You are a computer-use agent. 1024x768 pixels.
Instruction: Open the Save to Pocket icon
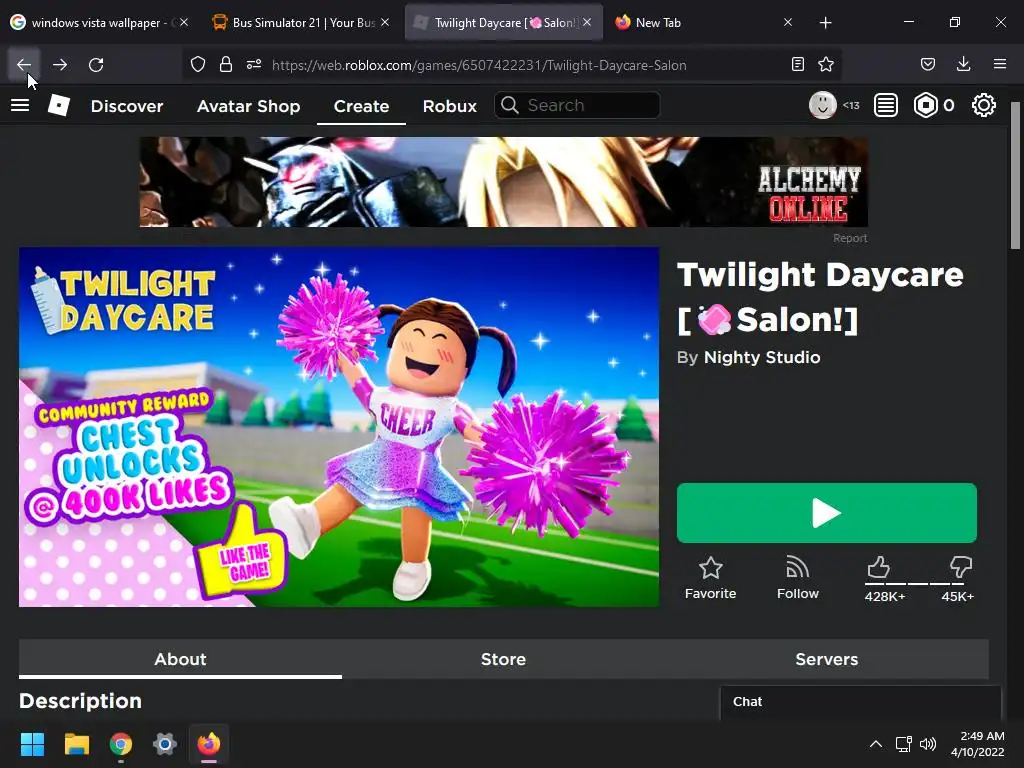[928, 65]
